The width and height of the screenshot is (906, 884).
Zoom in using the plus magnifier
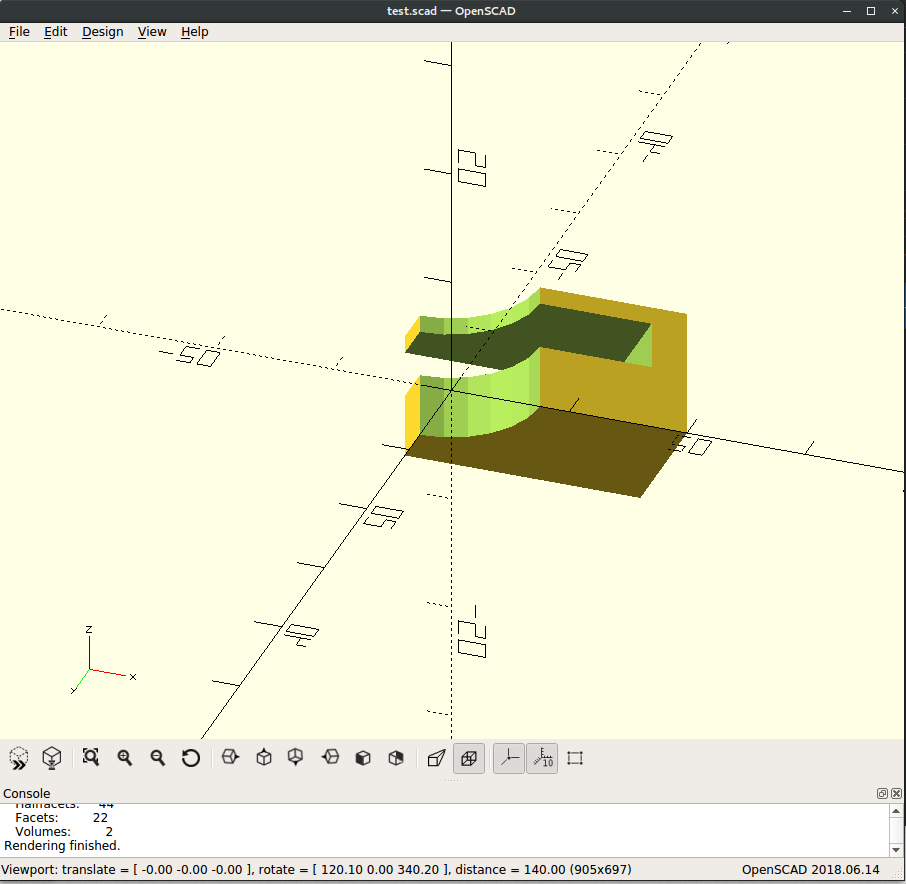(125, 758)
